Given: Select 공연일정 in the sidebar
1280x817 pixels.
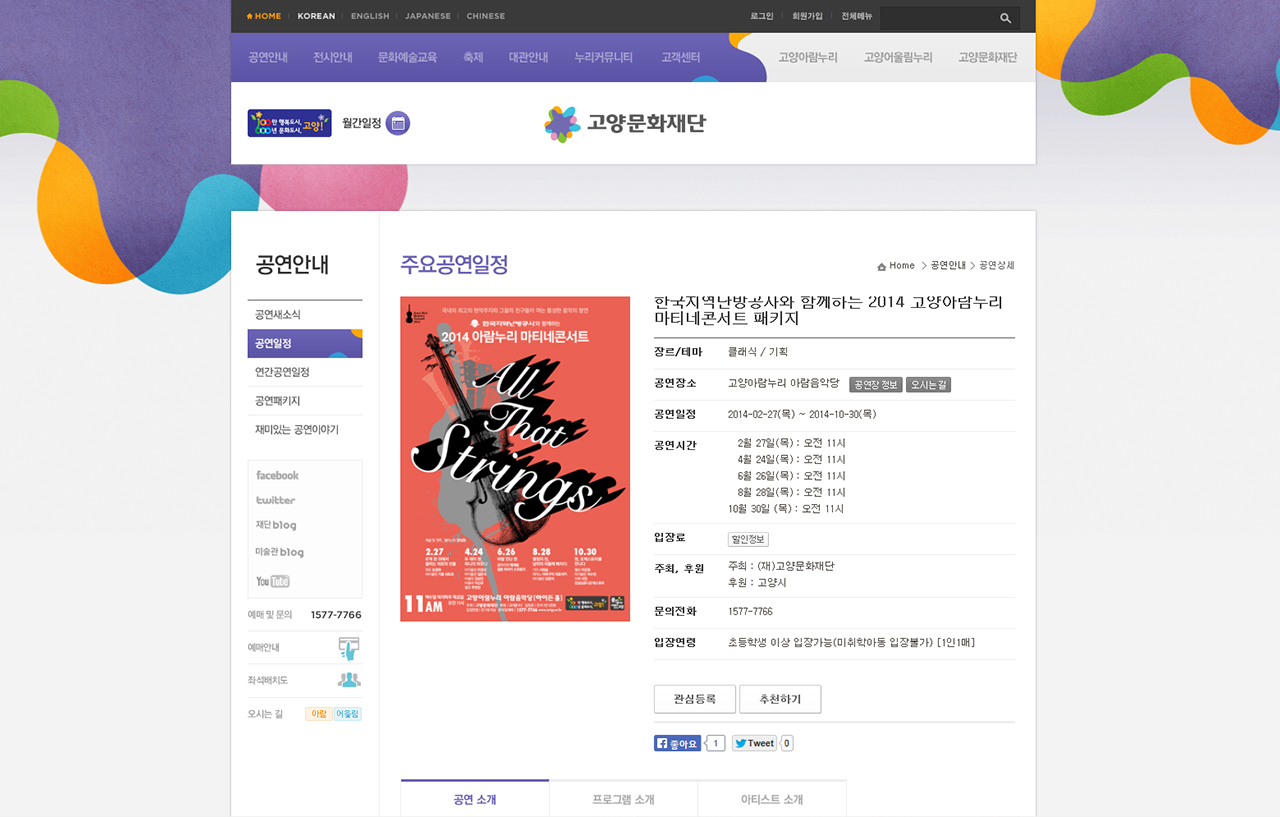Looking at the screenshot, I should click(x=305, y=343).
